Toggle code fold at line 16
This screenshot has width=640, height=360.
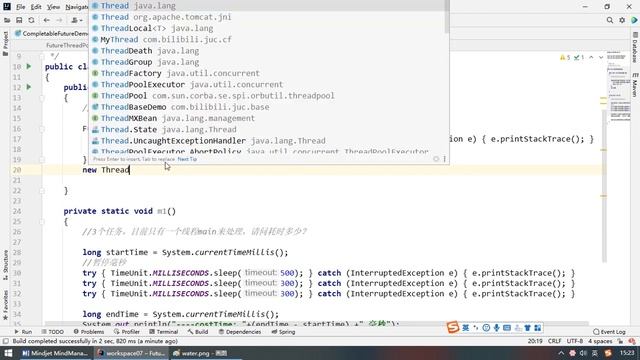point(42,129)
